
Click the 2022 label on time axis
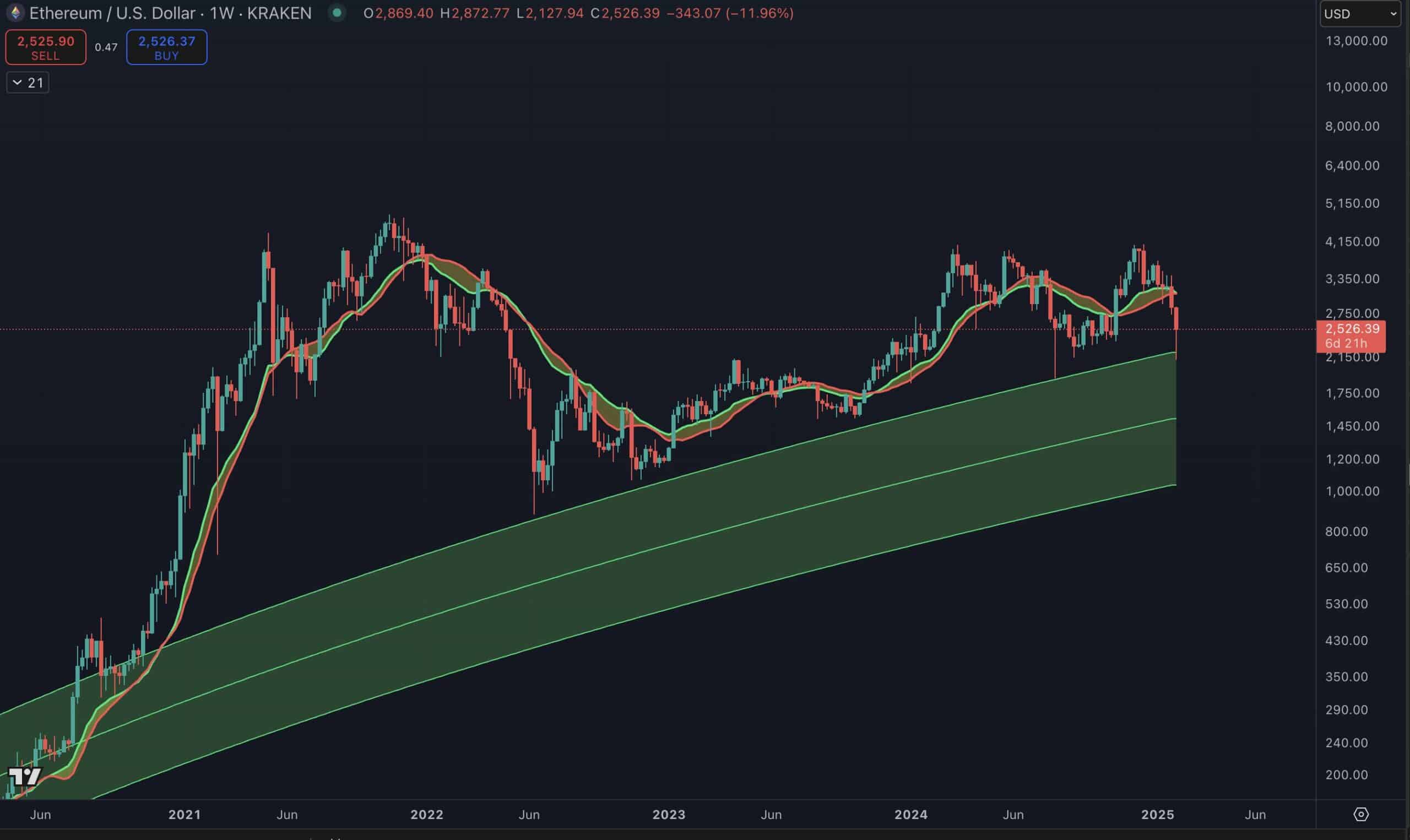pyautogui.click(x=427, y=815)
